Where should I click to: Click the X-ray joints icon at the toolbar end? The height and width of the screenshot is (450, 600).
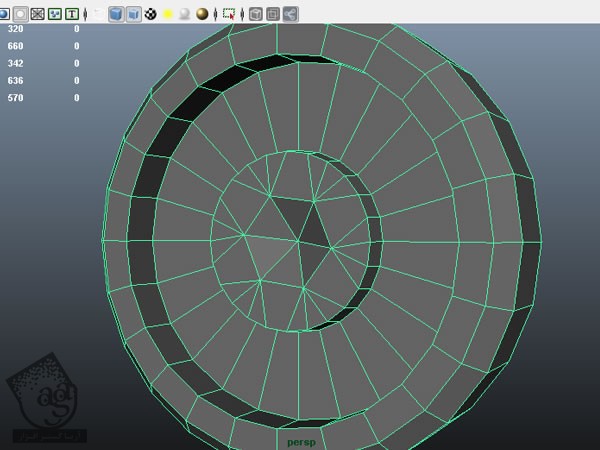pyautogui.click(x=290, y=14)
